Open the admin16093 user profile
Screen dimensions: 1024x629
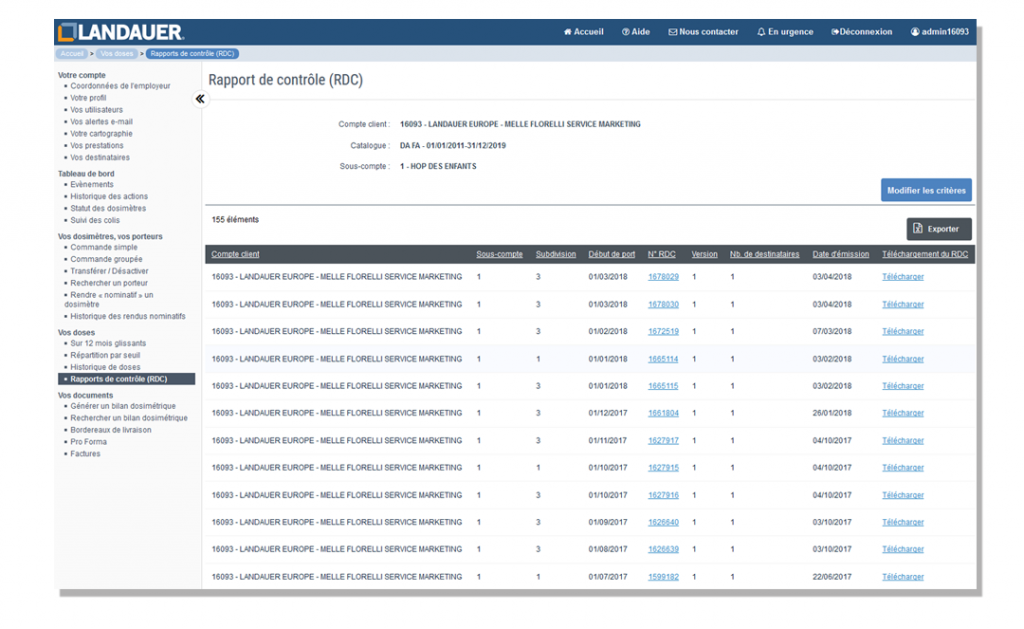939,32
